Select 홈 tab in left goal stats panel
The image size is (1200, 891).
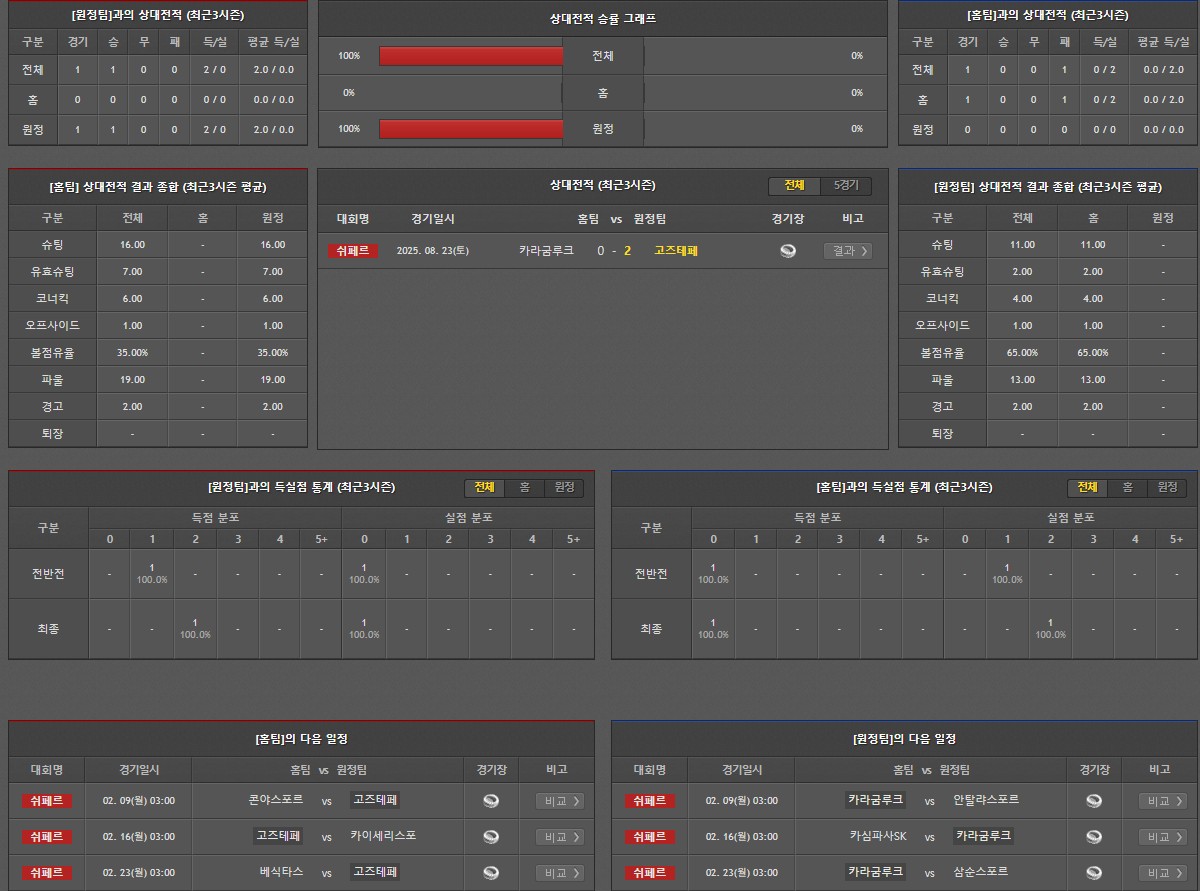[524, 487]
